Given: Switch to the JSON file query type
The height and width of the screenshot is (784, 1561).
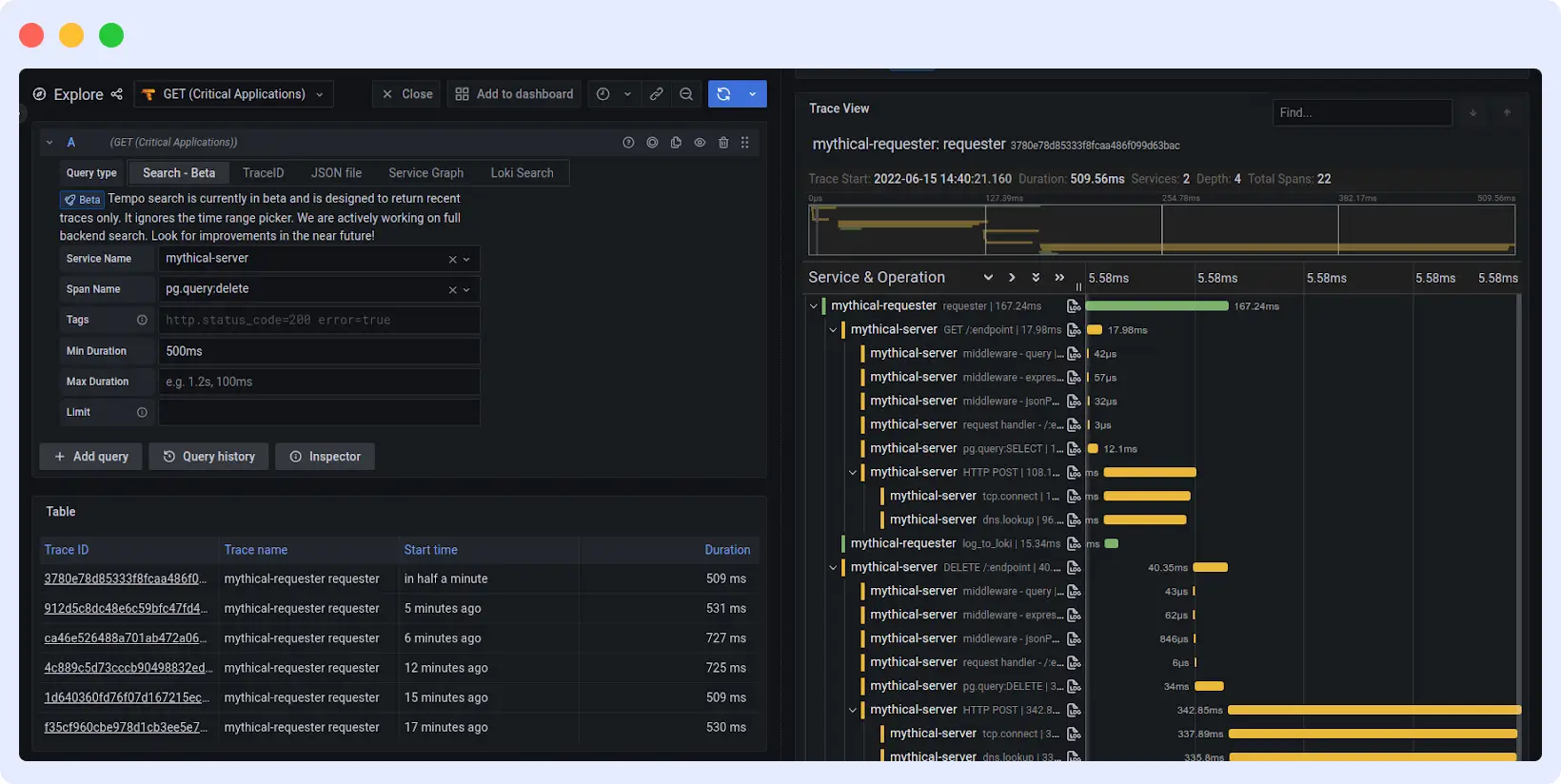Looking at the screenshot, I should pos(336,173).
